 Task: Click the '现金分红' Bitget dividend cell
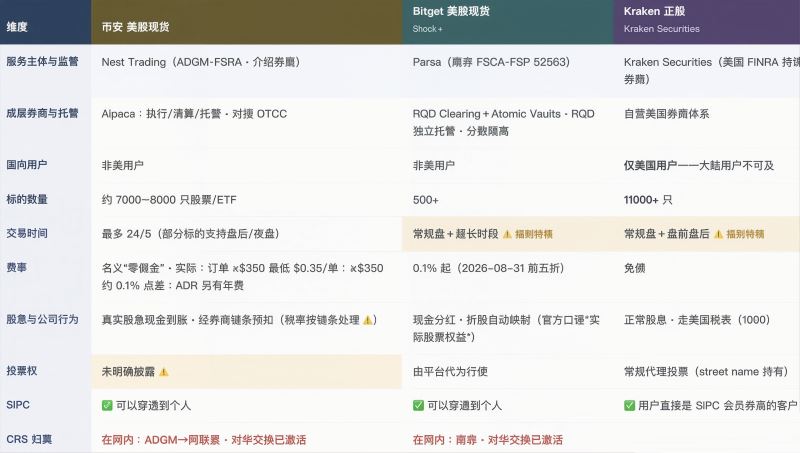tap(506, 329)
